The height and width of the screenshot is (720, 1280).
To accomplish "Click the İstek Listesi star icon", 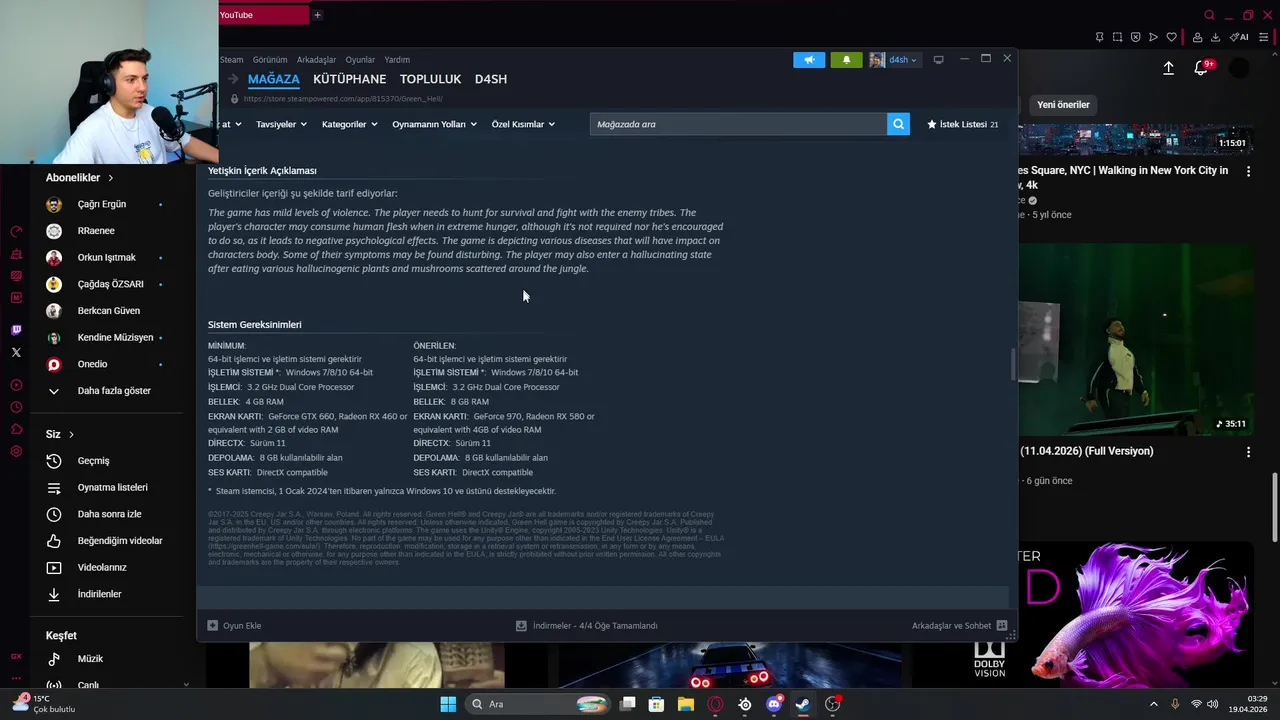I will 932,124.
